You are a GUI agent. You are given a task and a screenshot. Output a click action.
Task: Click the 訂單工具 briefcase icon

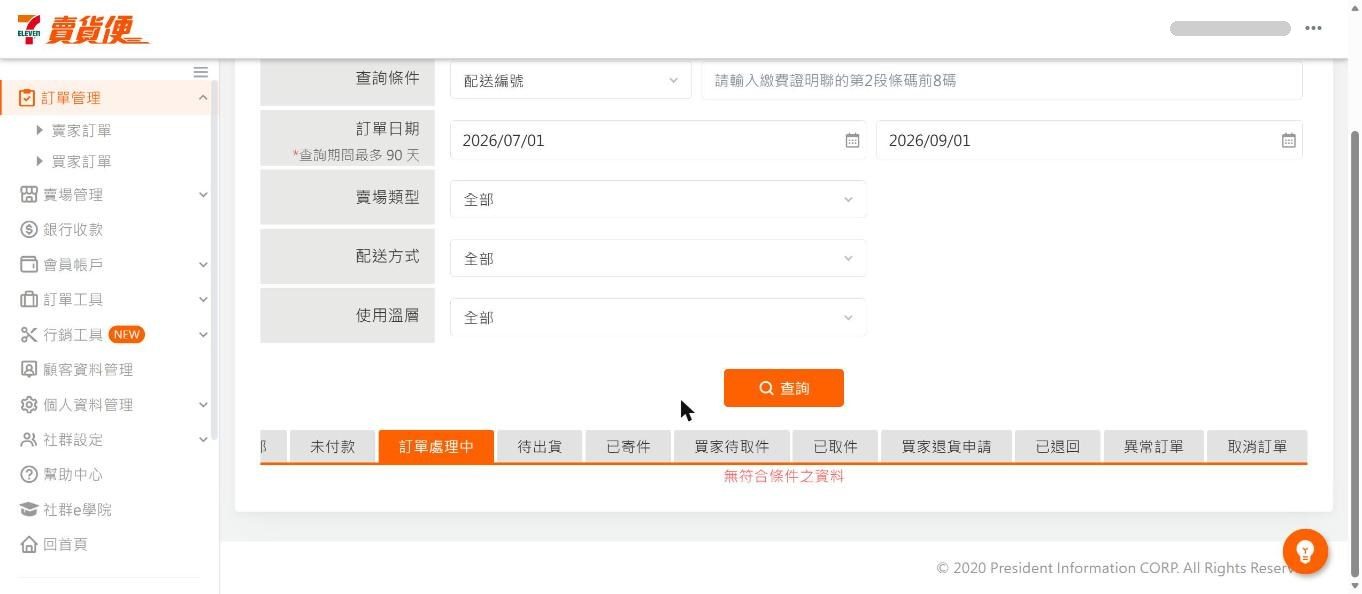(x=29, y=299)
